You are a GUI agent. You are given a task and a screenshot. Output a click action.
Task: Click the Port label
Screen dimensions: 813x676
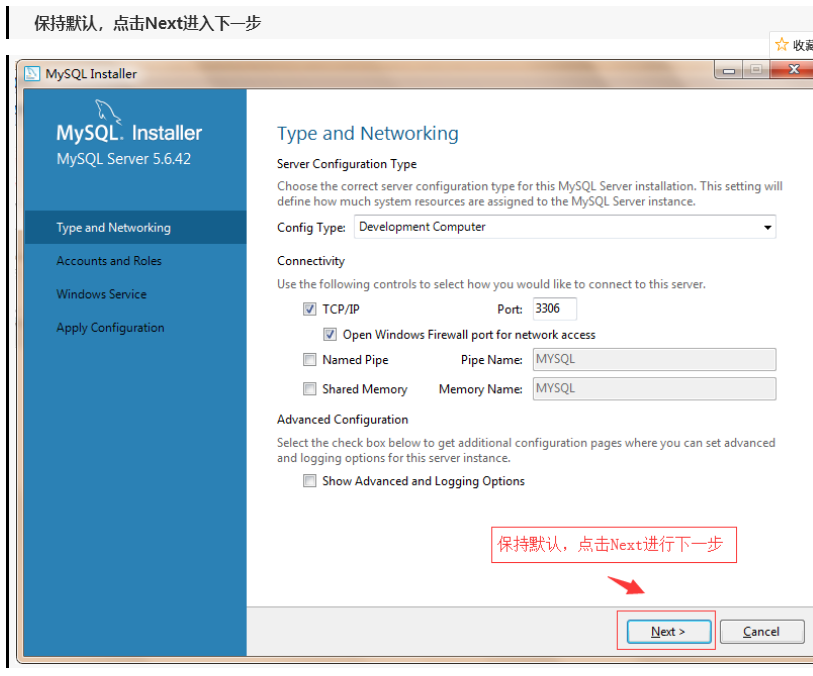coord(510,309)
